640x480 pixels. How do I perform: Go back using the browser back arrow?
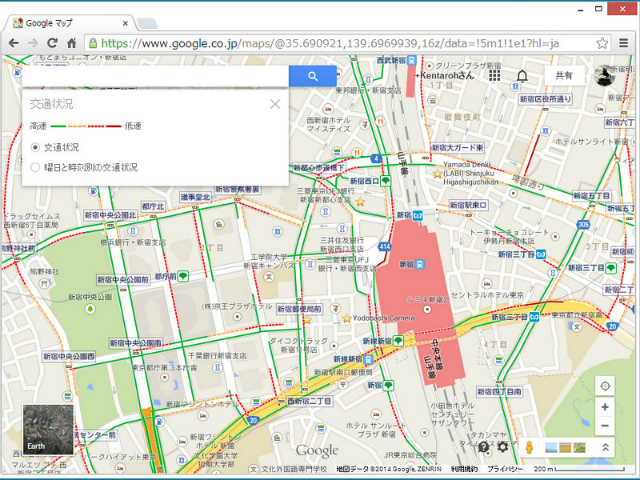[x=13, y=43]
